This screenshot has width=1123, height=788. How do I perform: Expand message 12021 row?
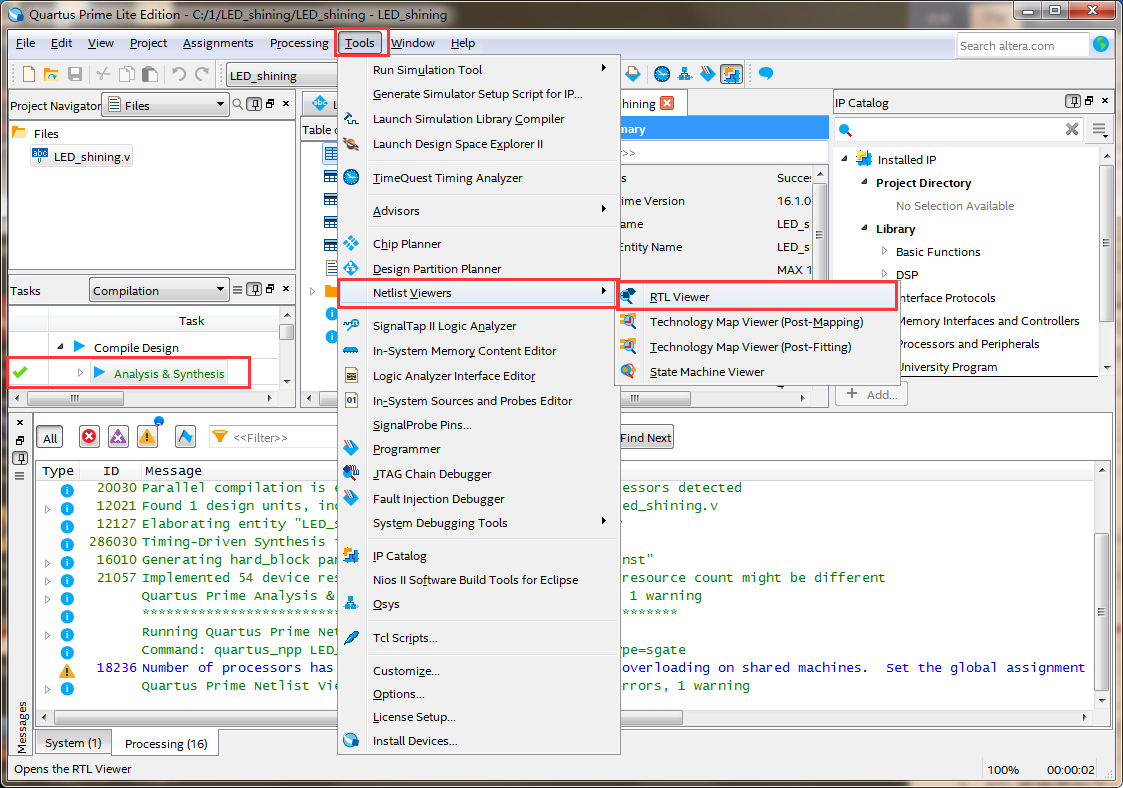coord(47,509)
